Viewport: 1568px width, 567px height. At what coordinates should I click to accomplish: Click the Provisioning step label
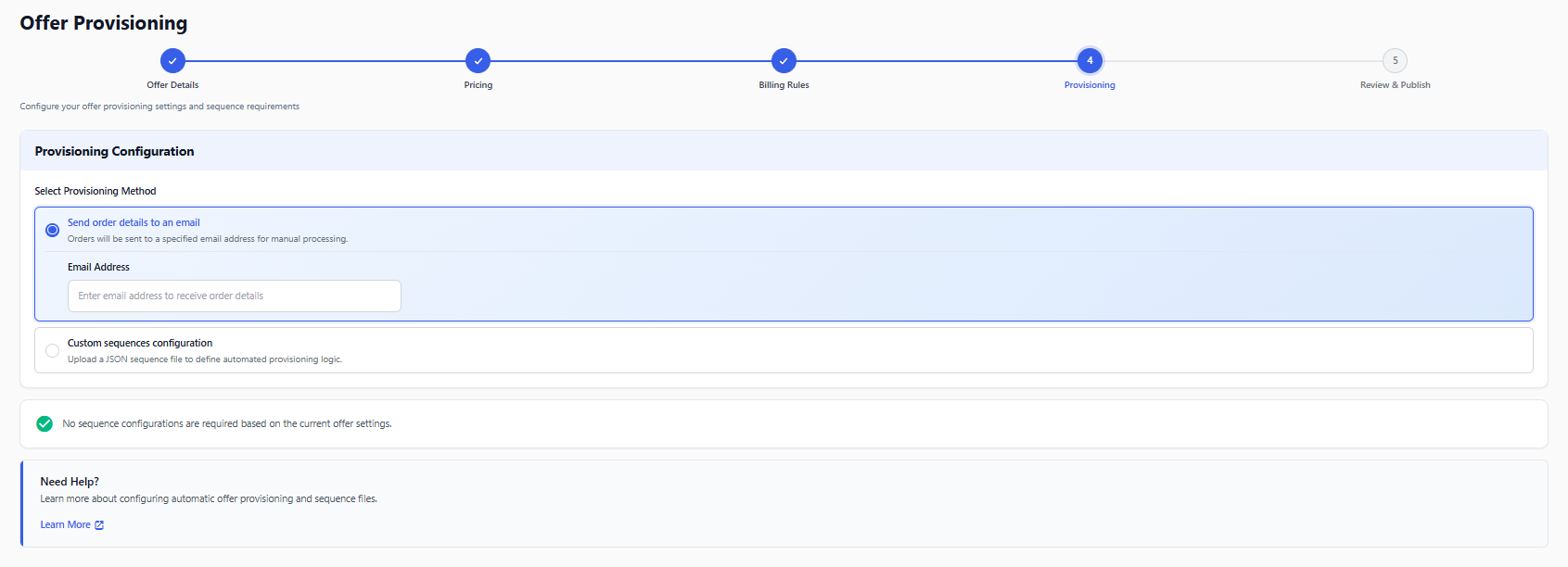(x=1090, y=85)
